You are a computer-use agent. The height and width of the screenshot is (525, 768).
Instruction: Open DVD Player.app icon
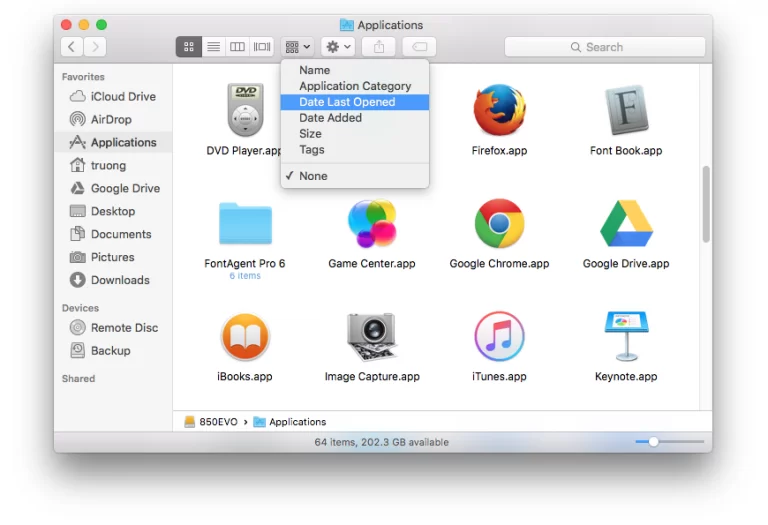(245, 110)
